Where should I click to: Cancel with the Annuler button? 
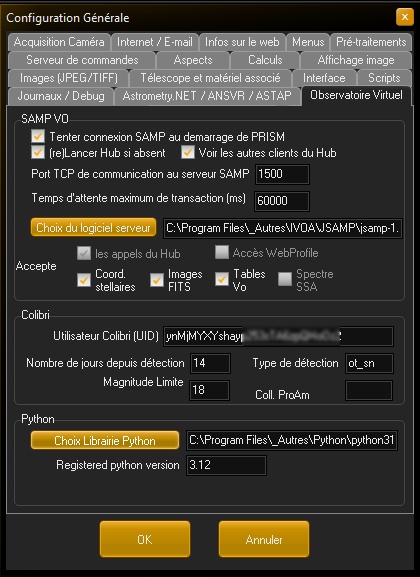(x=264, y=539)
